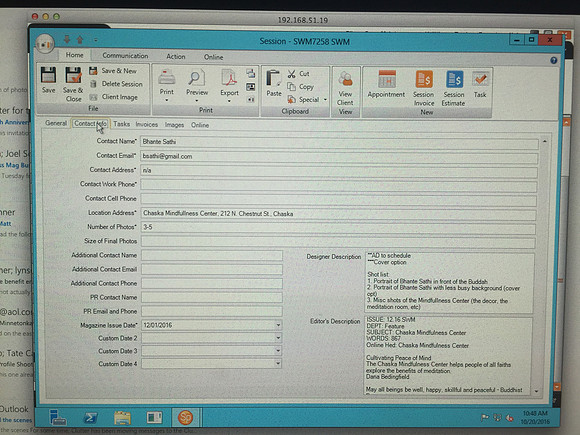
Task: Click the Contact Name field
Action: pyautogui.click(x=339, y=142)
